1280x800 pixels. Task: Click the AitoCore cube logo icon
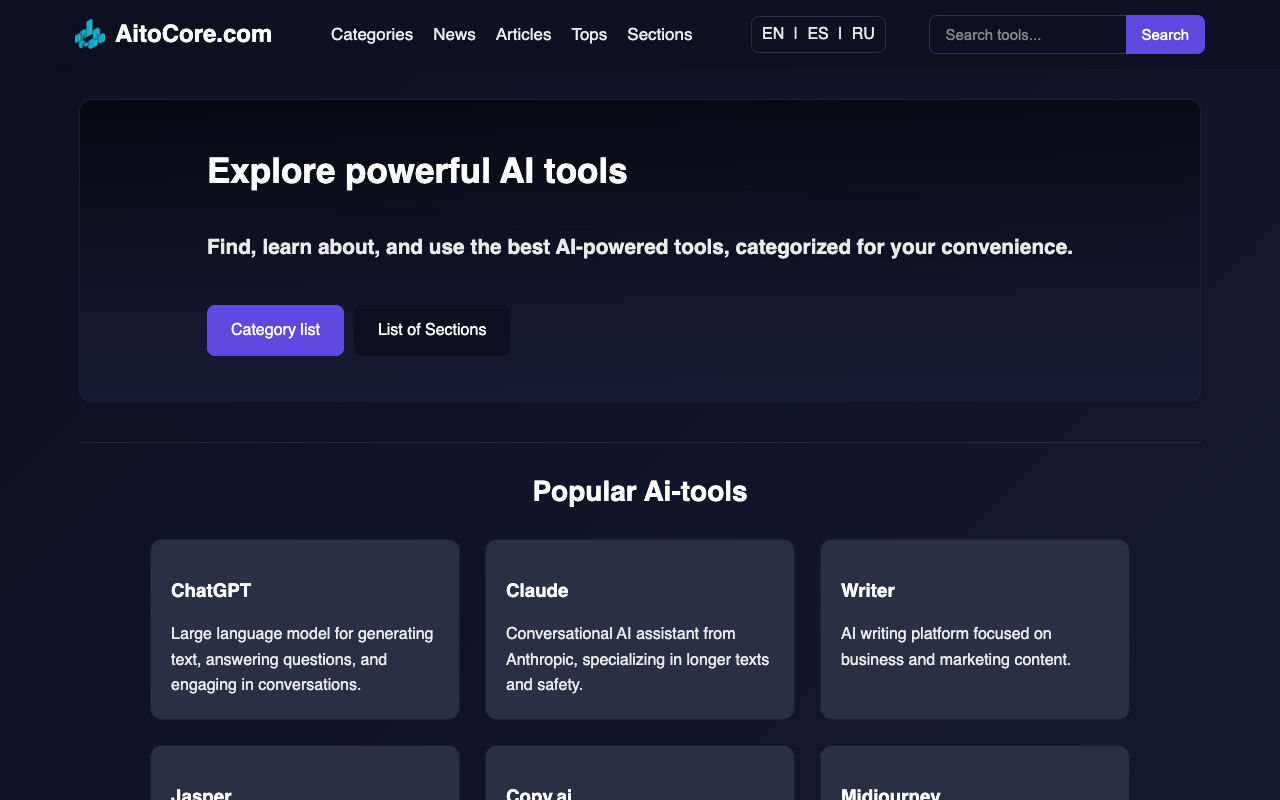click(x=90, y=34)
